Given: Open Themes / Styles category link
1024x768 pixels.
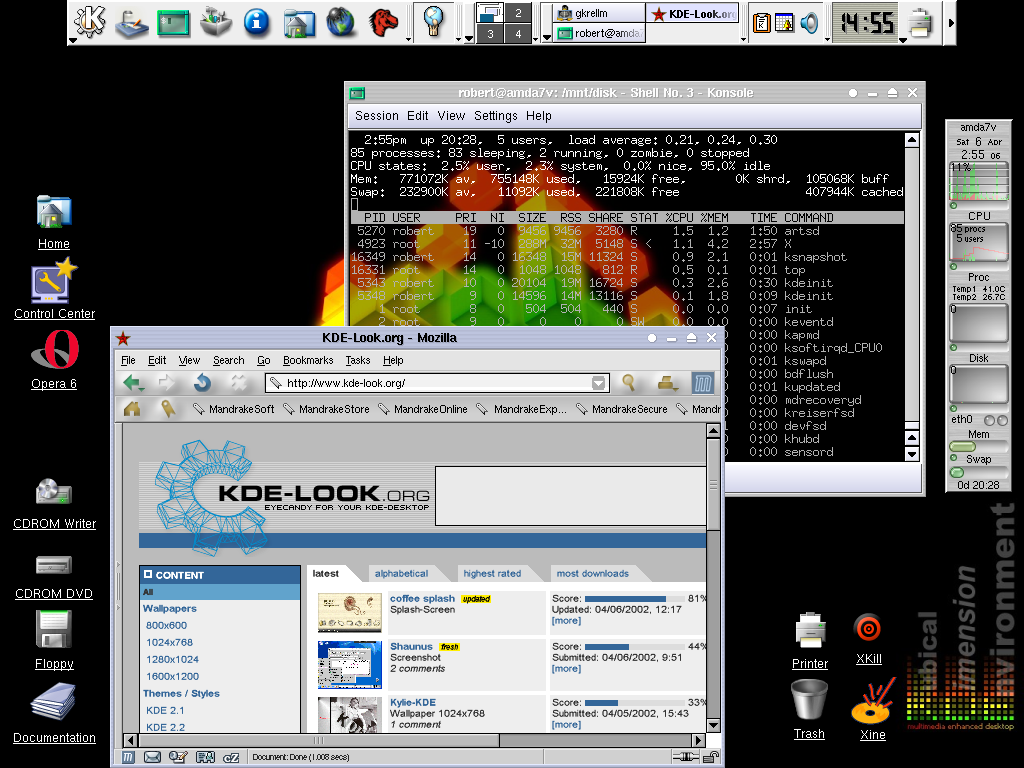Looking at the screenshot, I should point(182,693).
